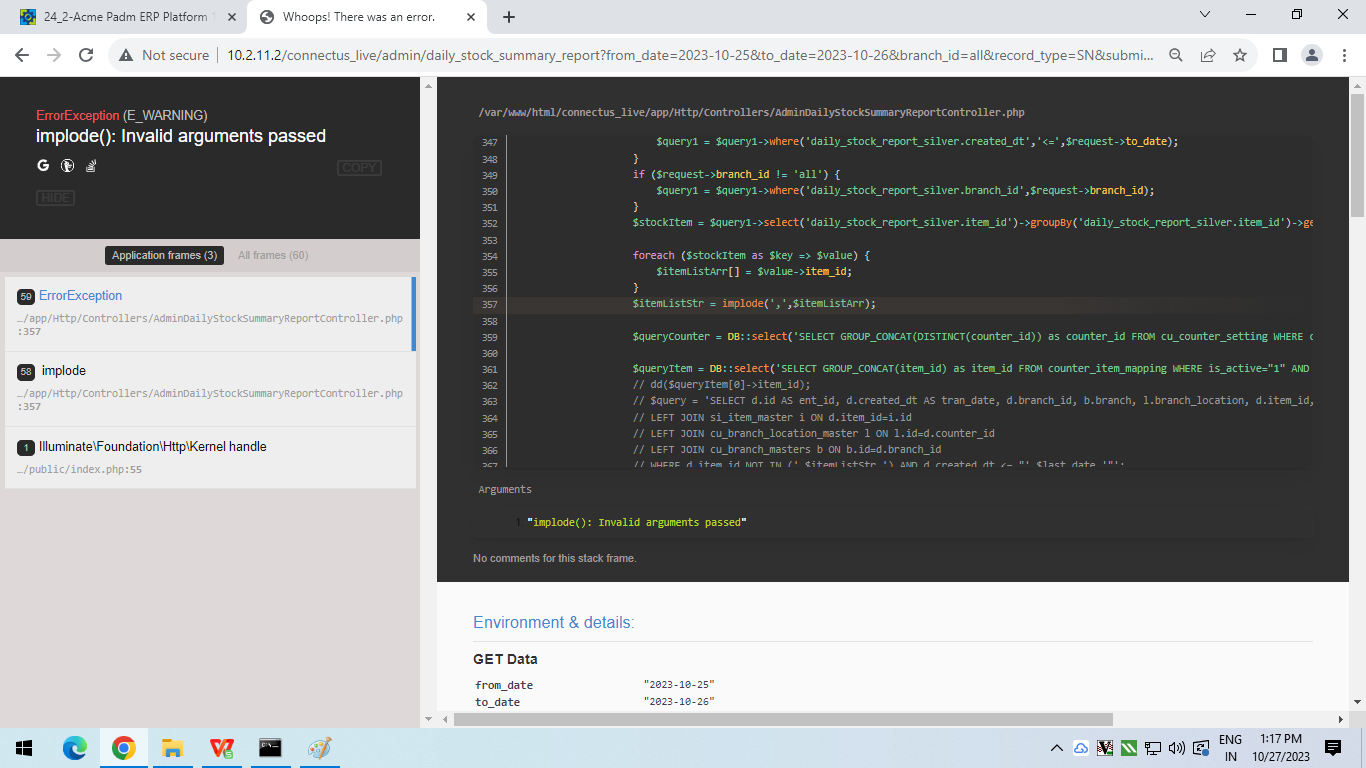Open the OneDrive cloud tray icon
1366x768 pixels.
coord(1081,748)
